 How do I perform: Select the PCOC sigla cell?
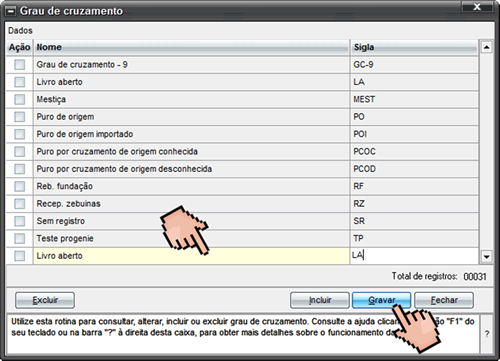[414, 151]
